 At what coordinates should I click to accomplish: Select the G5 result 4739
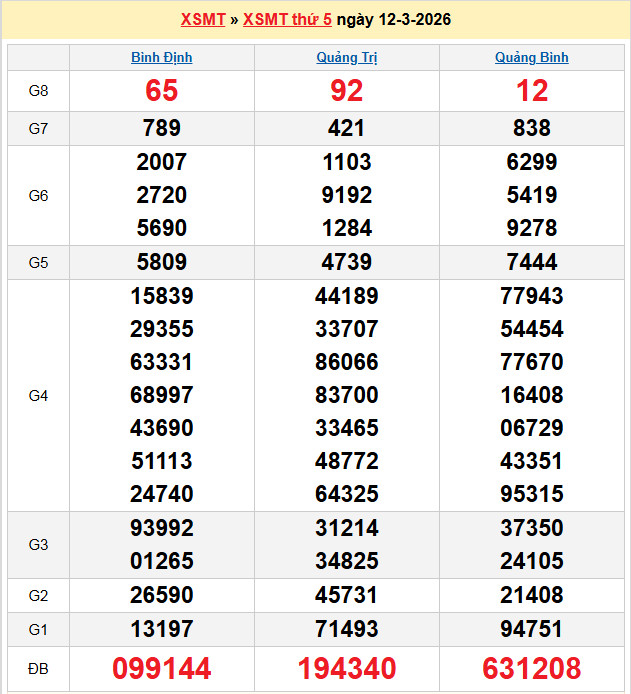pos(347,262)
